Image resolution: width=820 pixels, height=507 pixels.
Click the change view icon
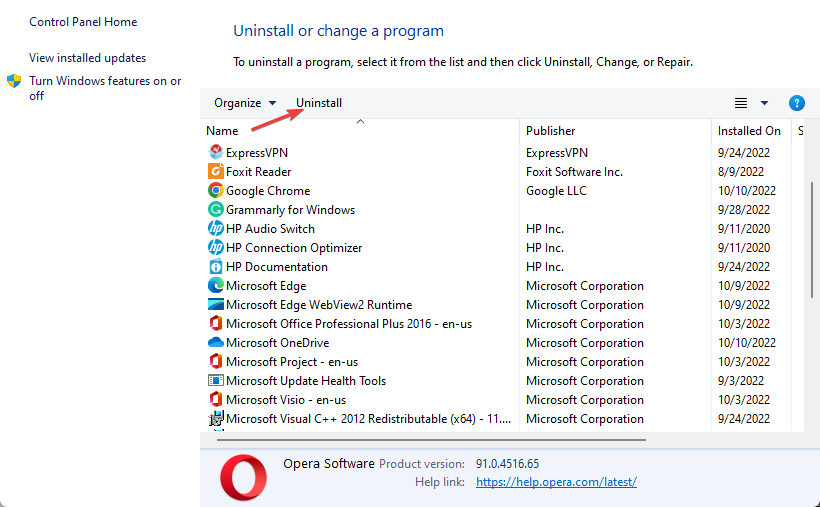click(x=741, y=103)
